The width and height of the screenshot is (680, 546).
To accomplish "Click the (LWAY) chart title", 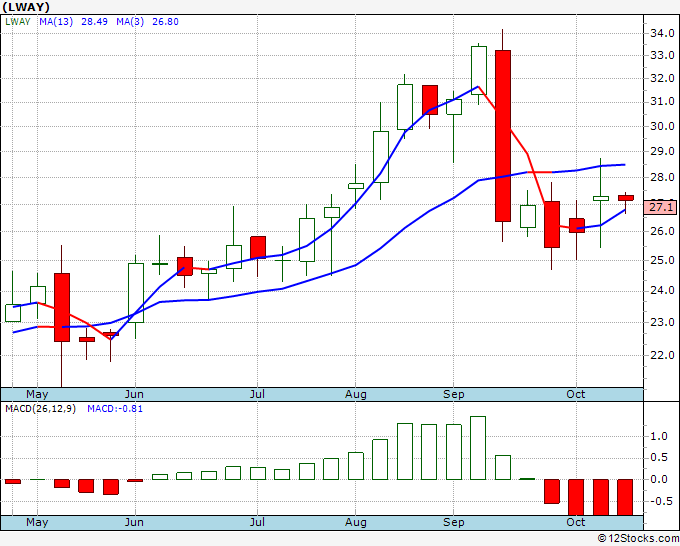I will click(26, 7).
